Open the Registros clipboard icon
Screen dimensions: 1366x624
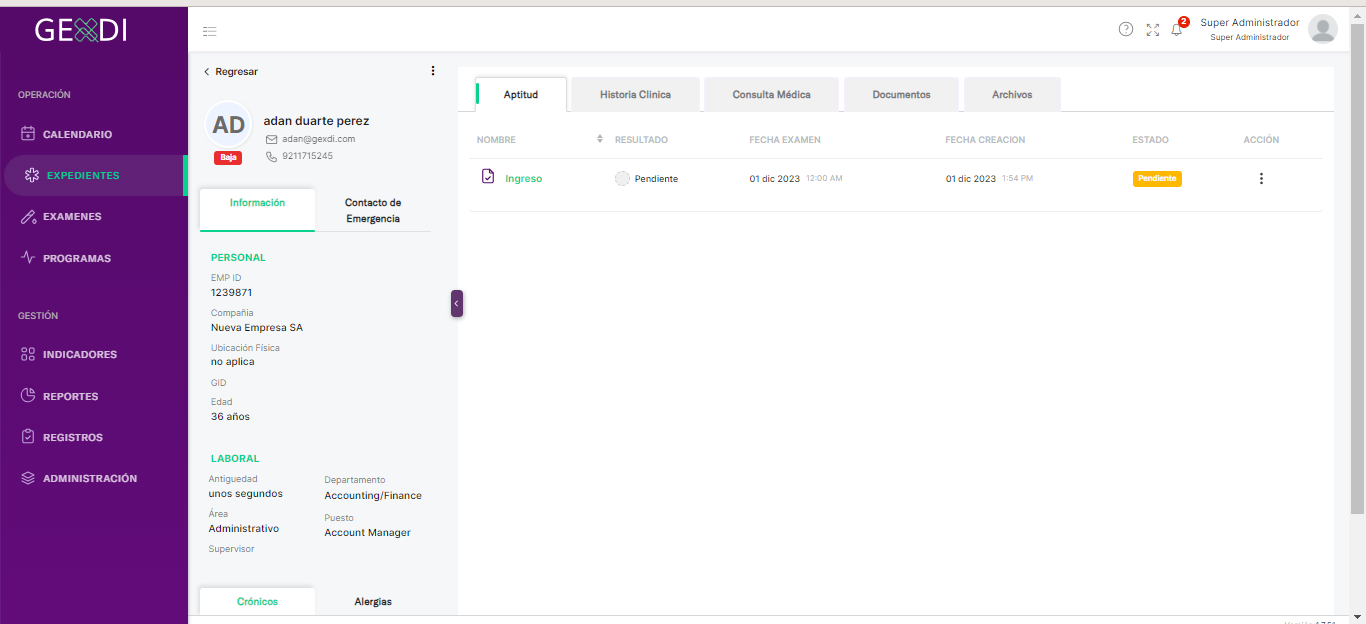[x=28, y=437]
